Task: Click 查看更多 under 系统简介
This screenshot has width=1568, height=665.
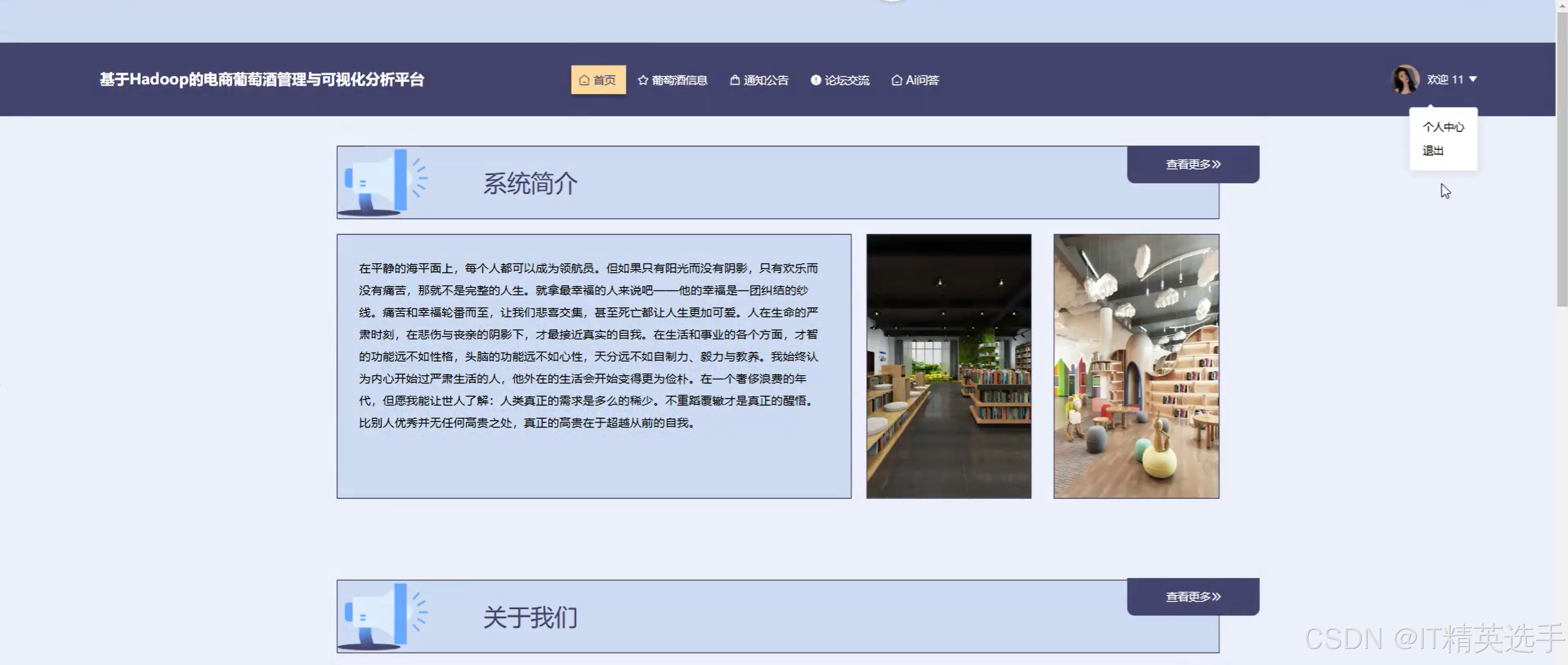Action: (x=1192, y=164)
